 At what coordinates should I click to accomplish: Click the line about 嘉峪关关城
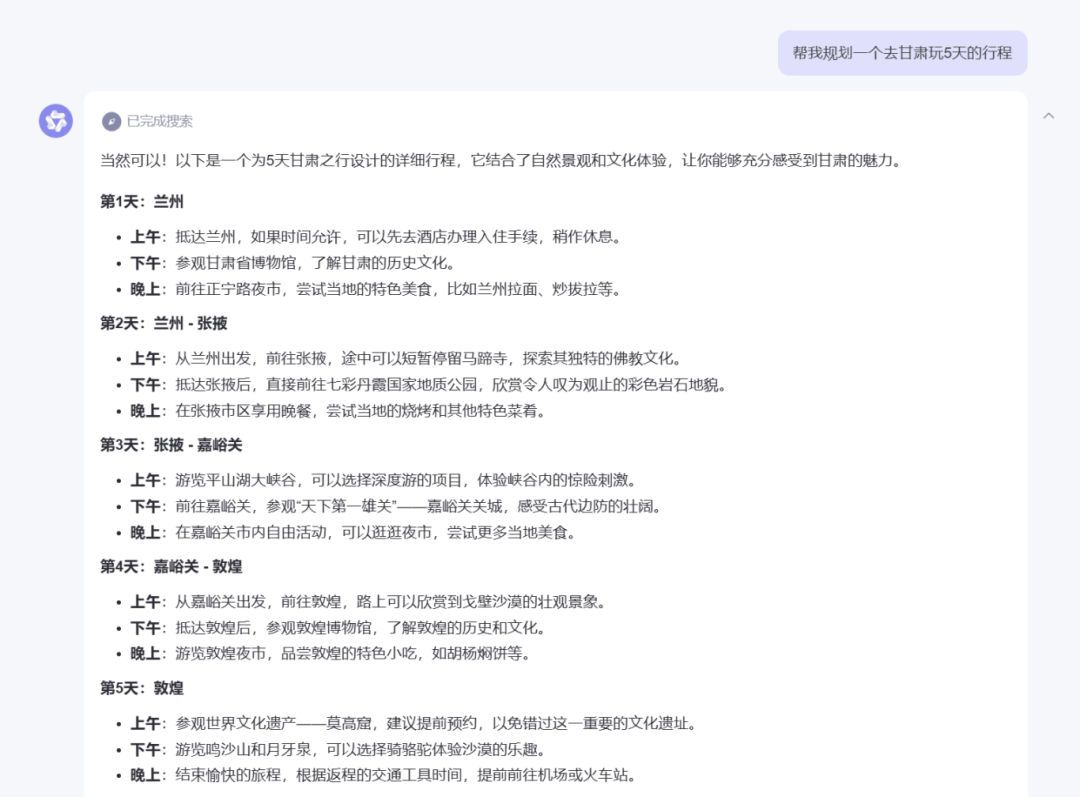click(x=396, y=506)
